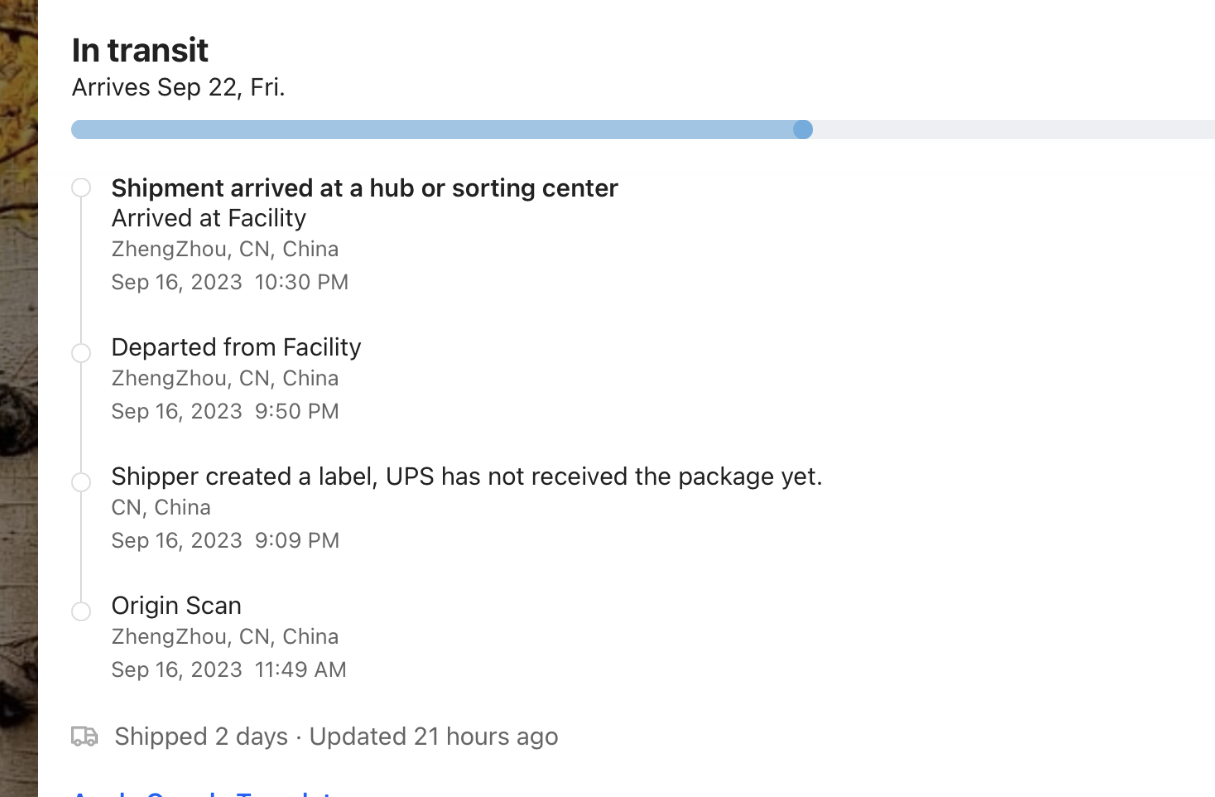Screen dimensions: 1215x797
Task: Open the partially visible blue link below
Action: [200, 792]
